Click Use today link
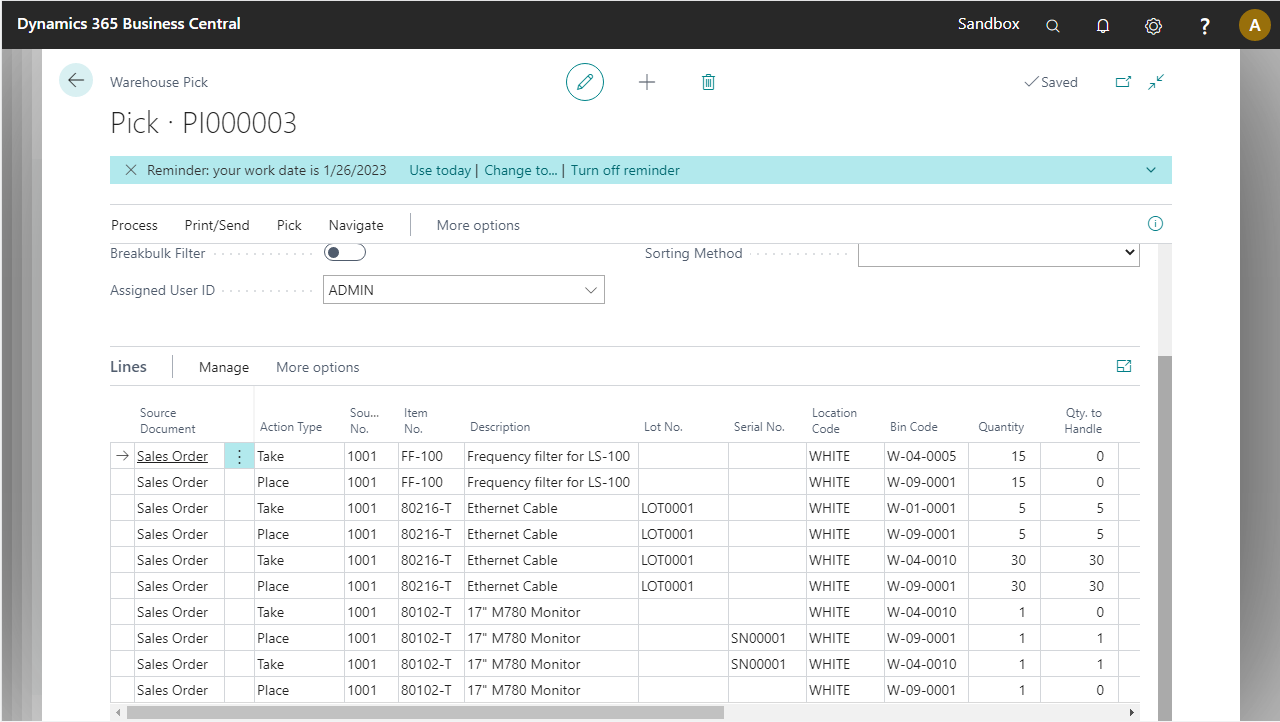 [440, 170]
